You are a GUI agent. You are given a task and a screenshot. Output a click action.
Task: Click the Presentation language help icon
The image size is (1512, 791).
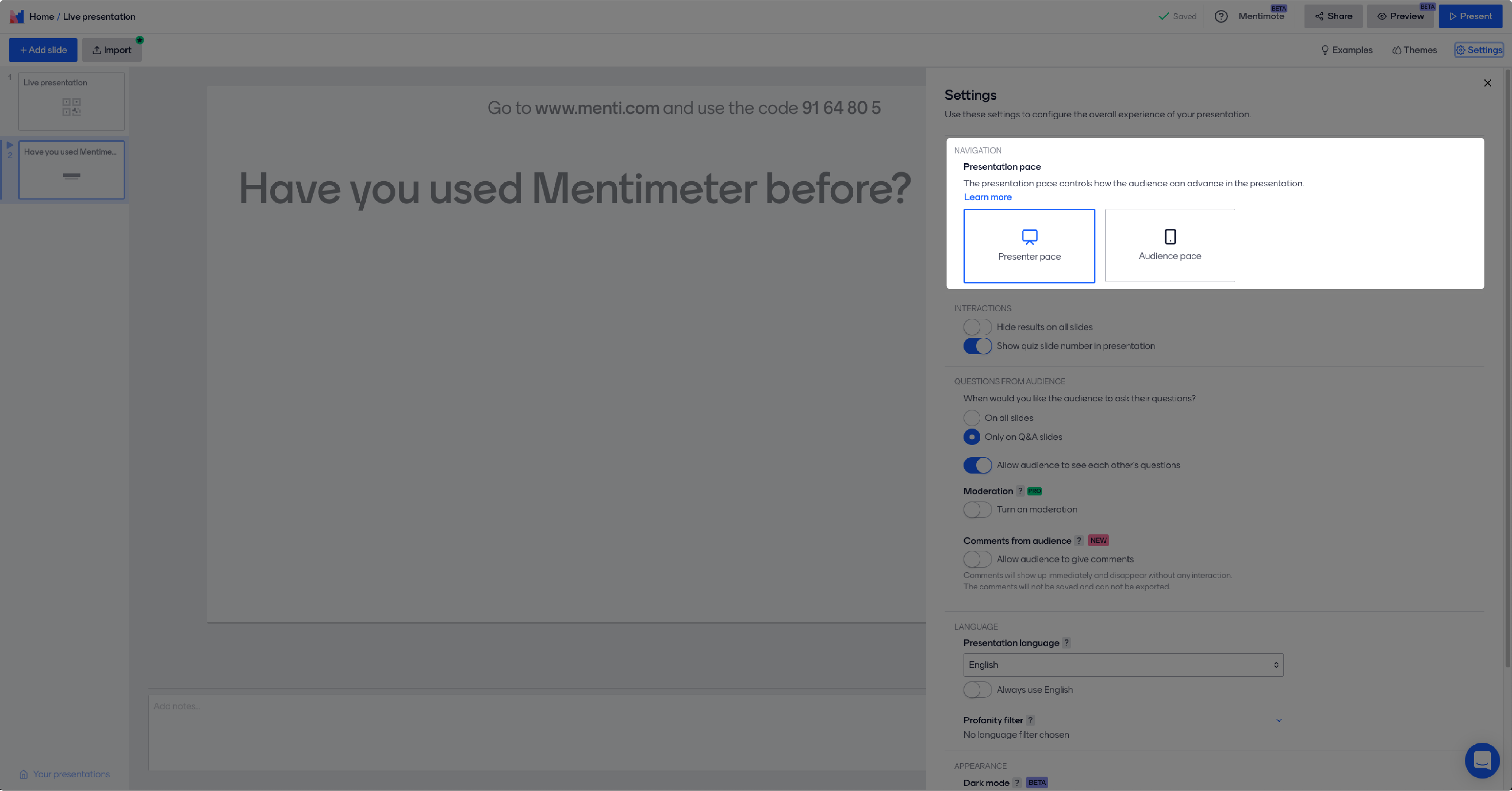coord(1066,642)
